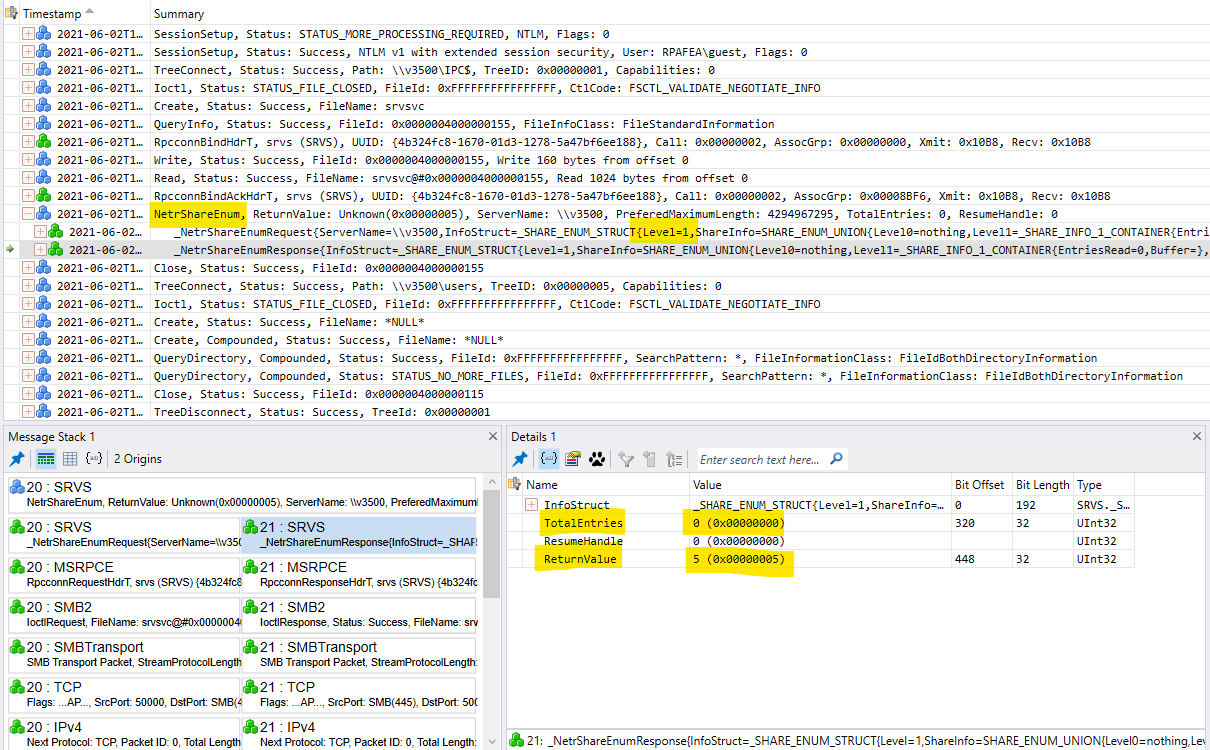Expand the TreeDisconnect row
1210x750 pixels.
point(28,411)
